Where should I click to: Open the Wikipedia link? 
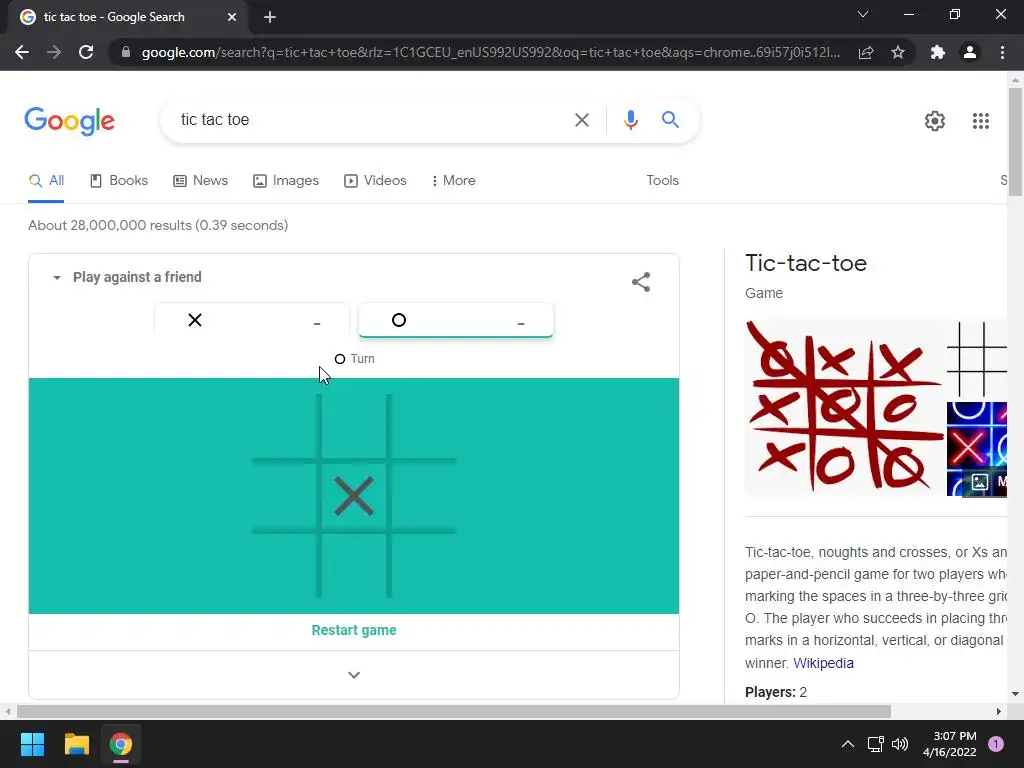(823, 663)
